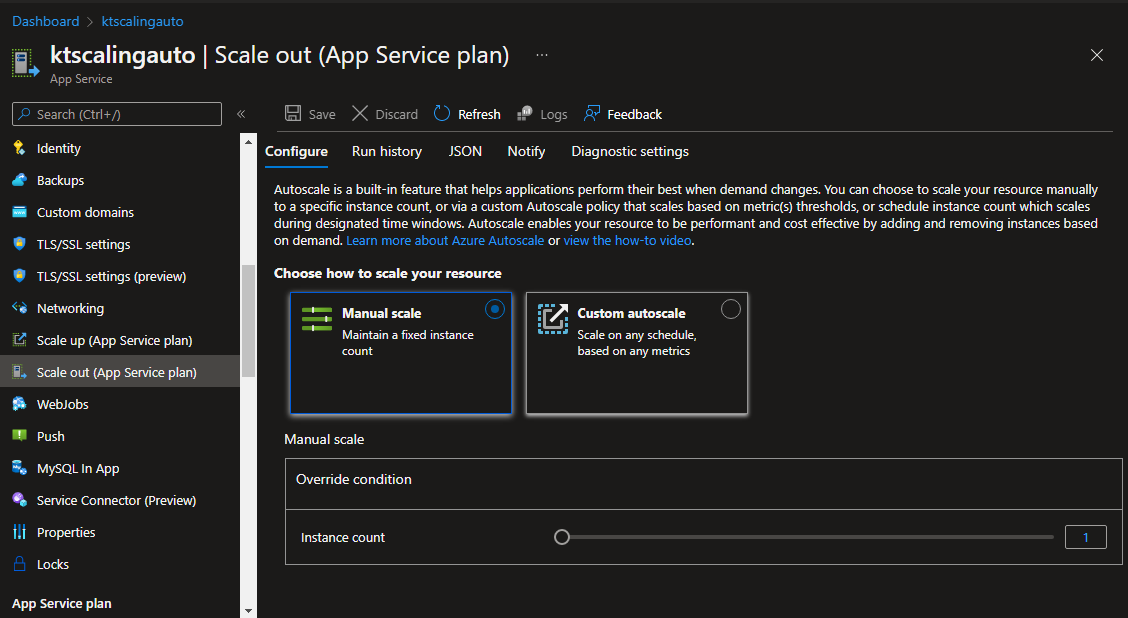The height and width of the screenshot is (618, 1128).
Task: Select the Manual scale radio button
Action: tap(495, 310)
